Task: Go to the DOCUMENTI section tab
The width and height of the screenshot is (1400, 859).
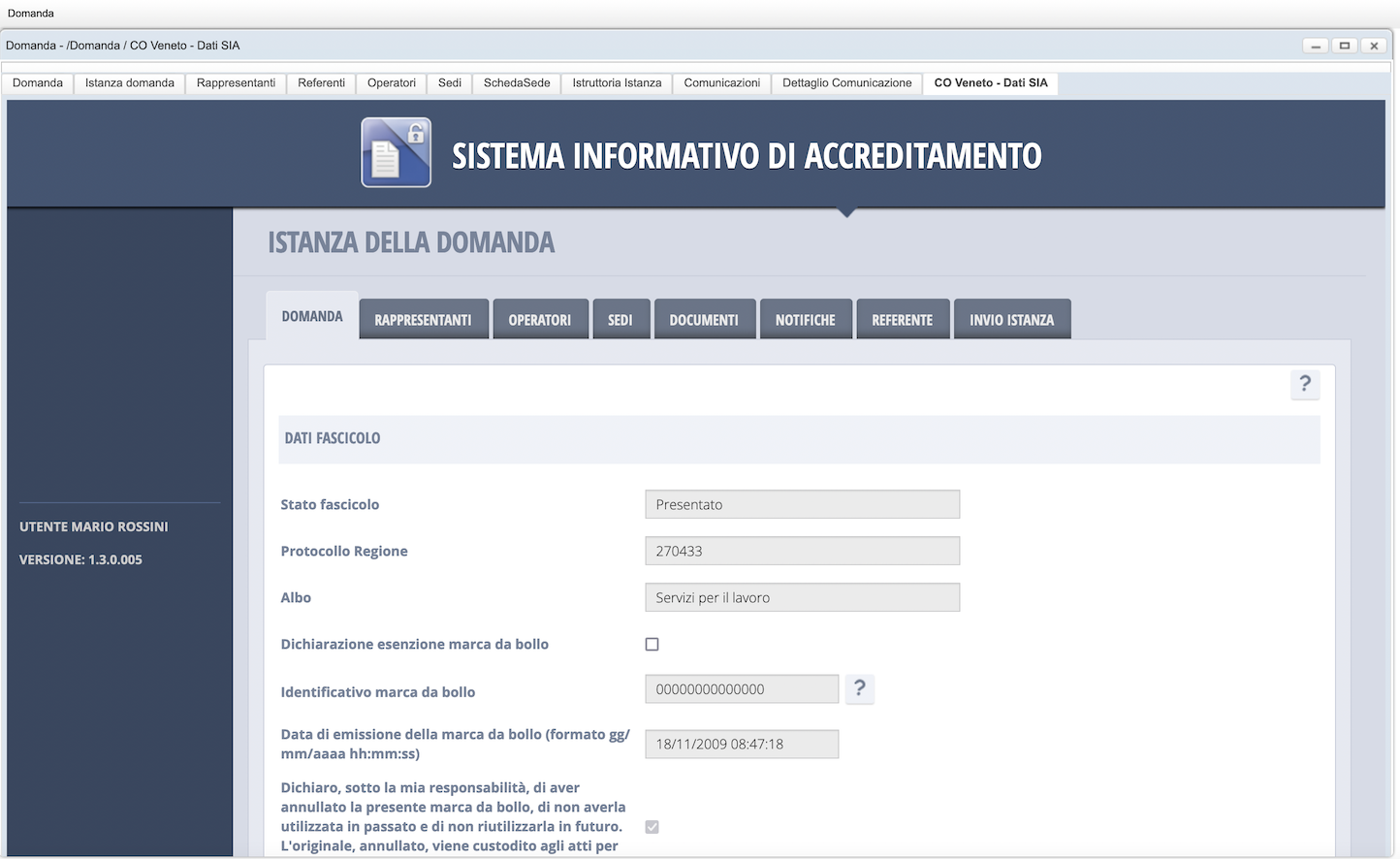Action: click(x=704, y=320)
